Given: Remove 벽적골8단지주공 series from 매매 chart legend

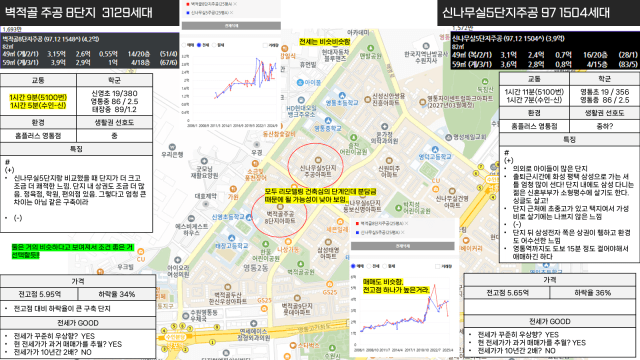Looking at the screenshot, I should coord(407,224).
